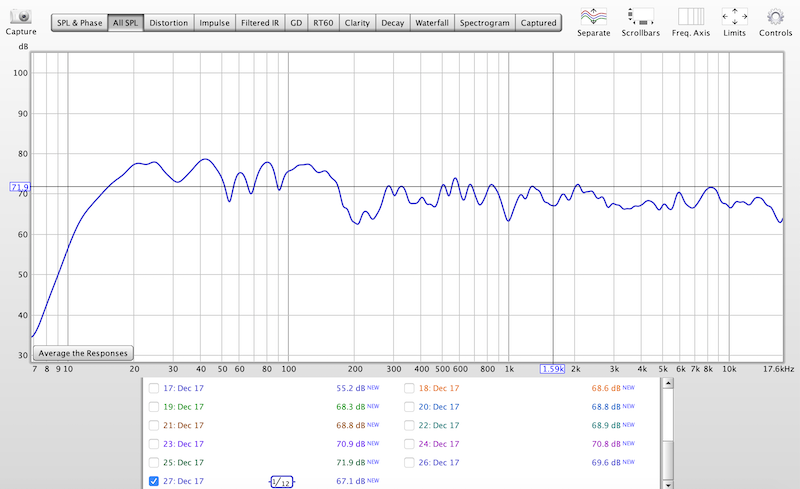
Task: Select the Captured tab
Action: [x=538, y=23]
